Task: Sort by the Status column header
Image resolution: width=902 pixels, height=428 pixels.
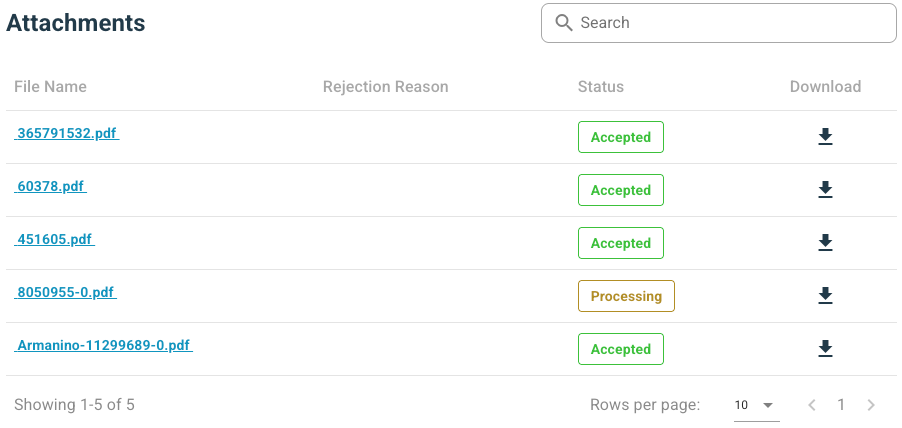Action: (601, 87)
